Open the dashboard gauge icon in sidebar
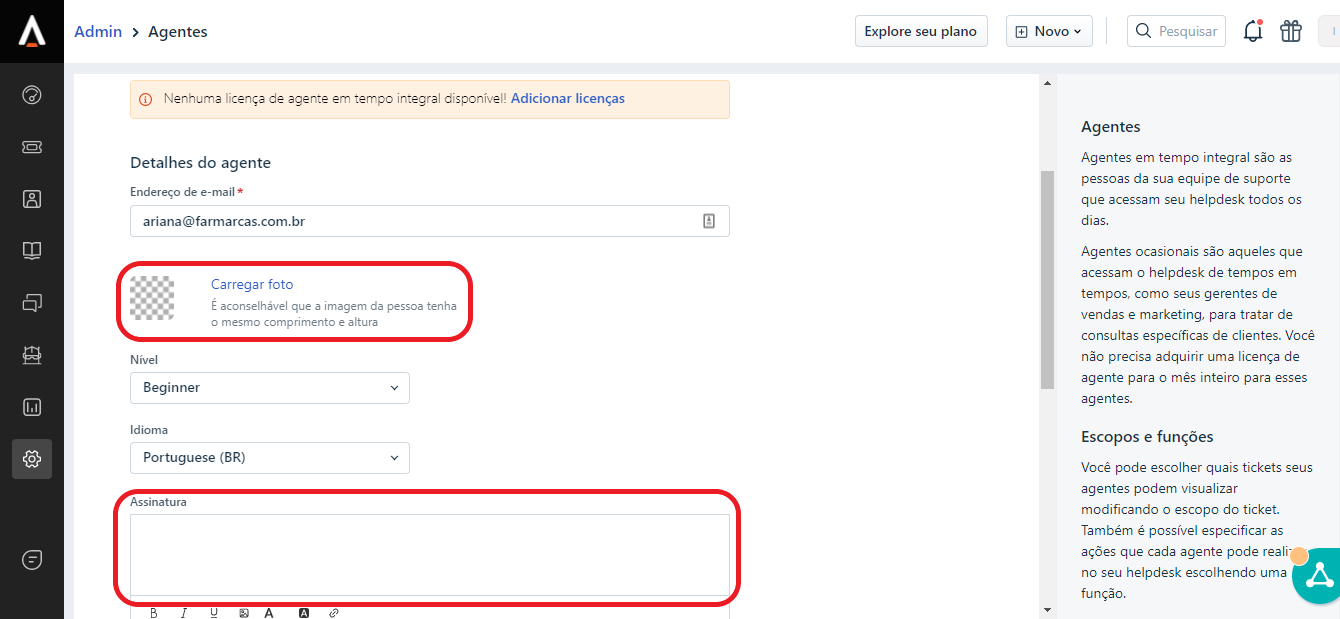Screen dimensions: 1340x619 (32, 95)
